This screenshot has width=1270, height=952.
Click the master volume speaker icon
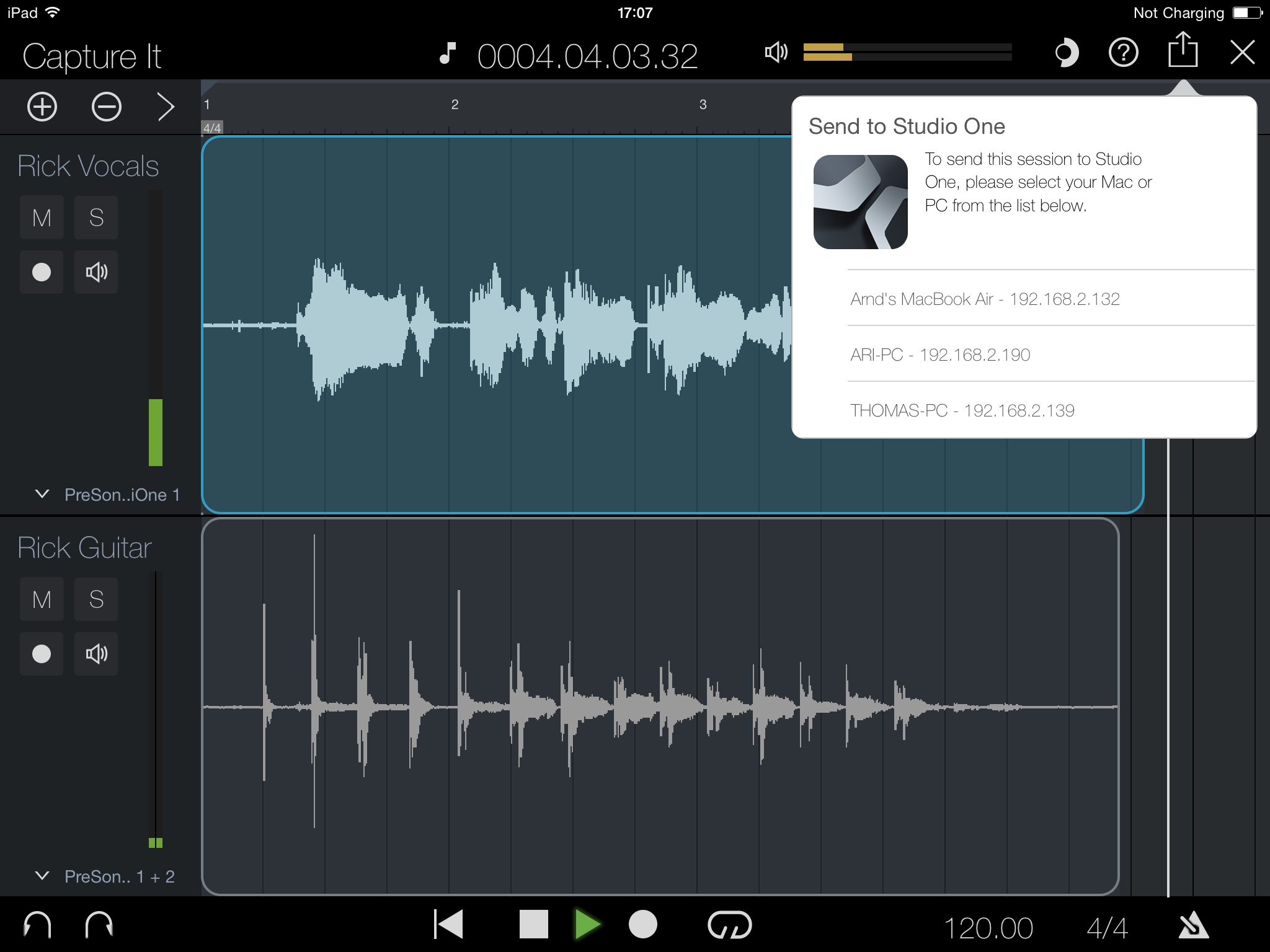776,53
